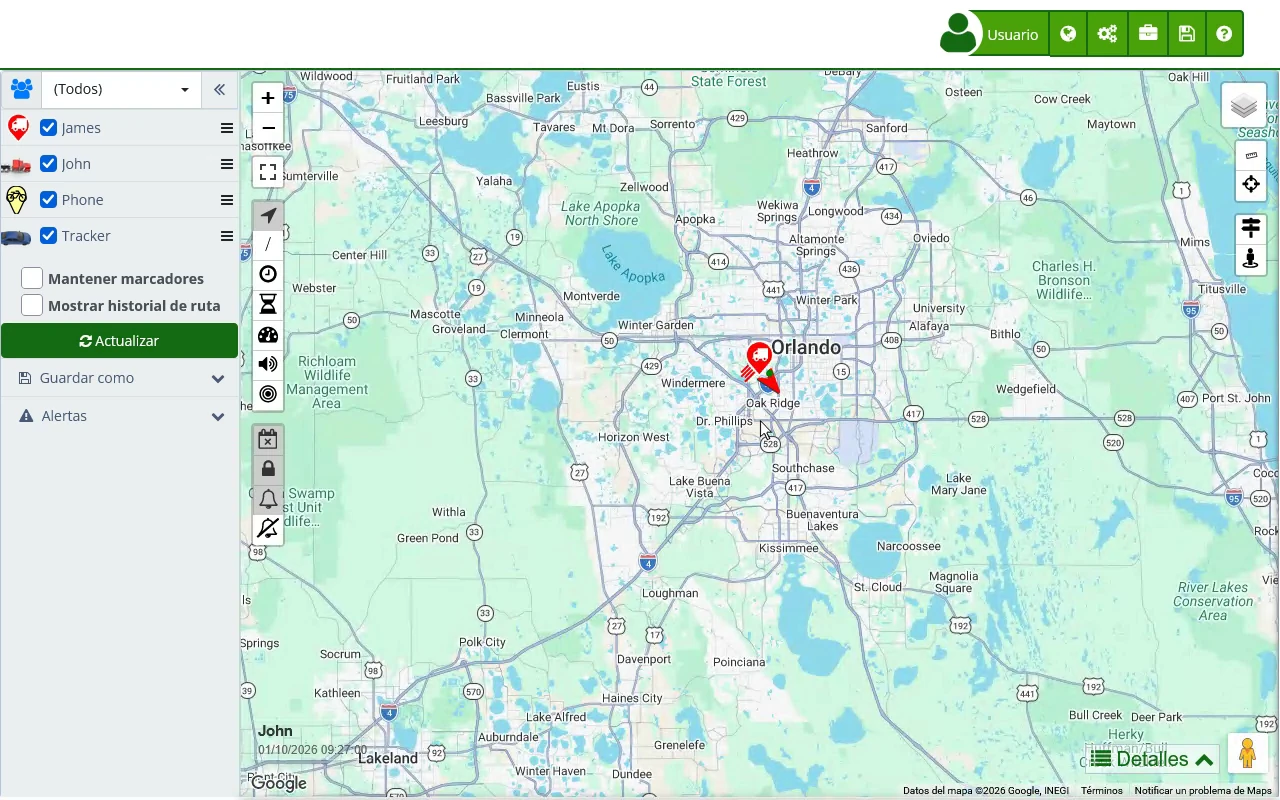
Task: Click the bell notification icon
Action: 268,499
